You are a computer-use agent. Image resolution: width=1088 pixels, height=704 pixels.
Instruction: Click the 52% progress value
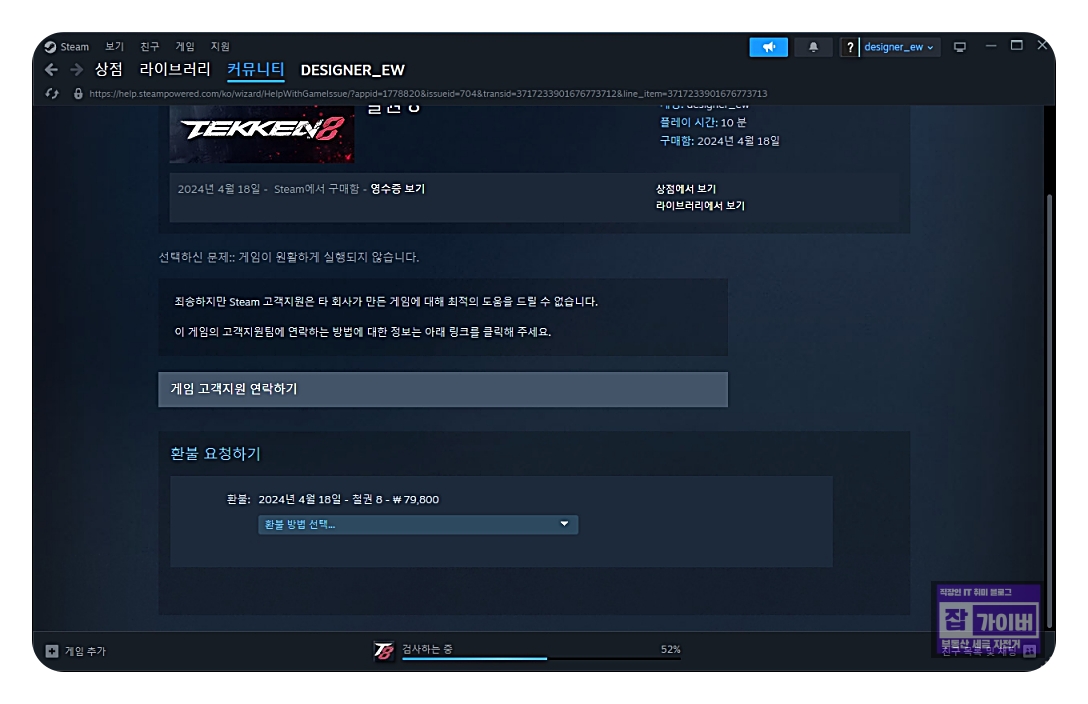[x=670, y=649]
